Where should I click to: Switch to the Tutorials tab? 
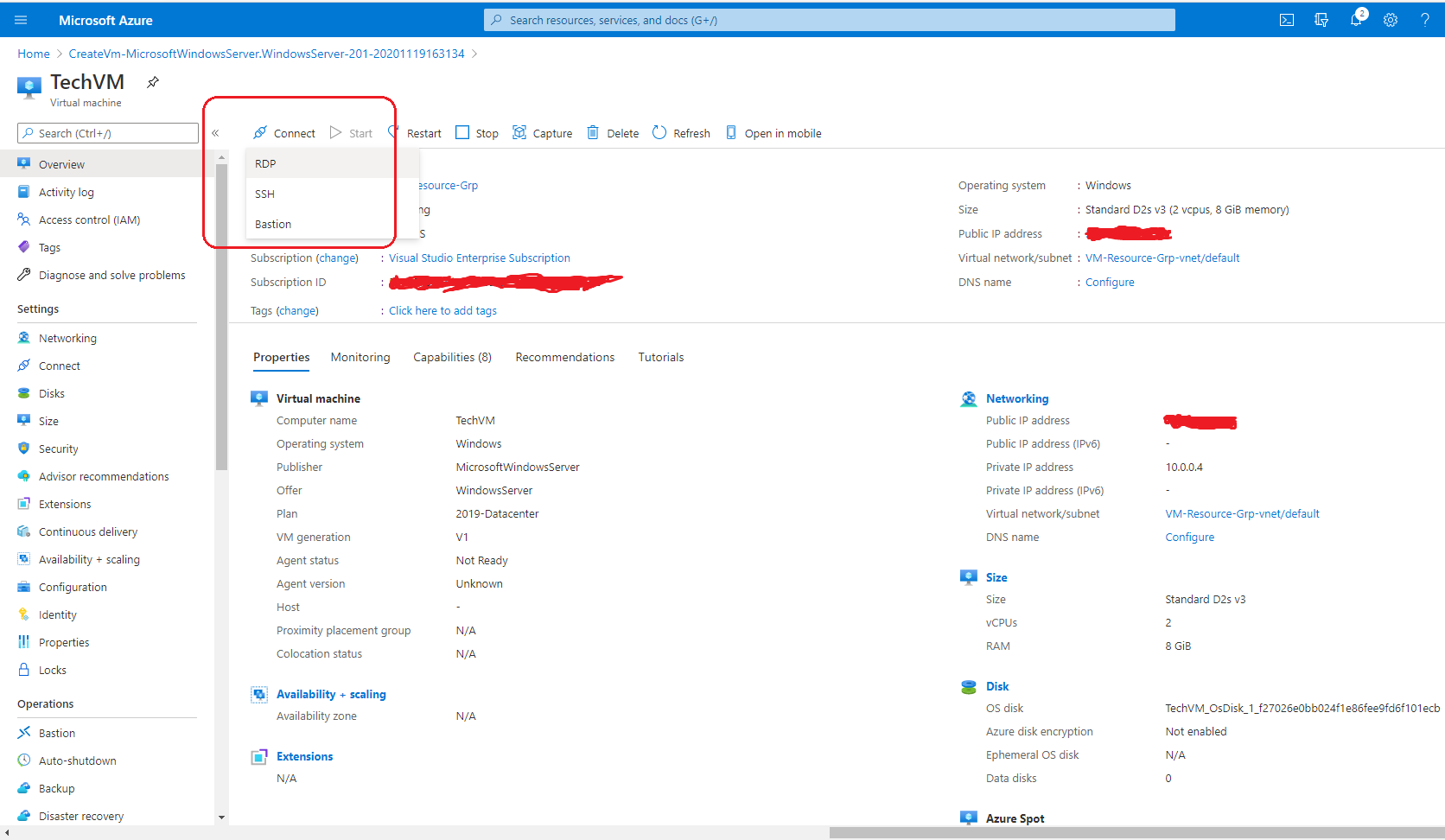click(661, 357)
